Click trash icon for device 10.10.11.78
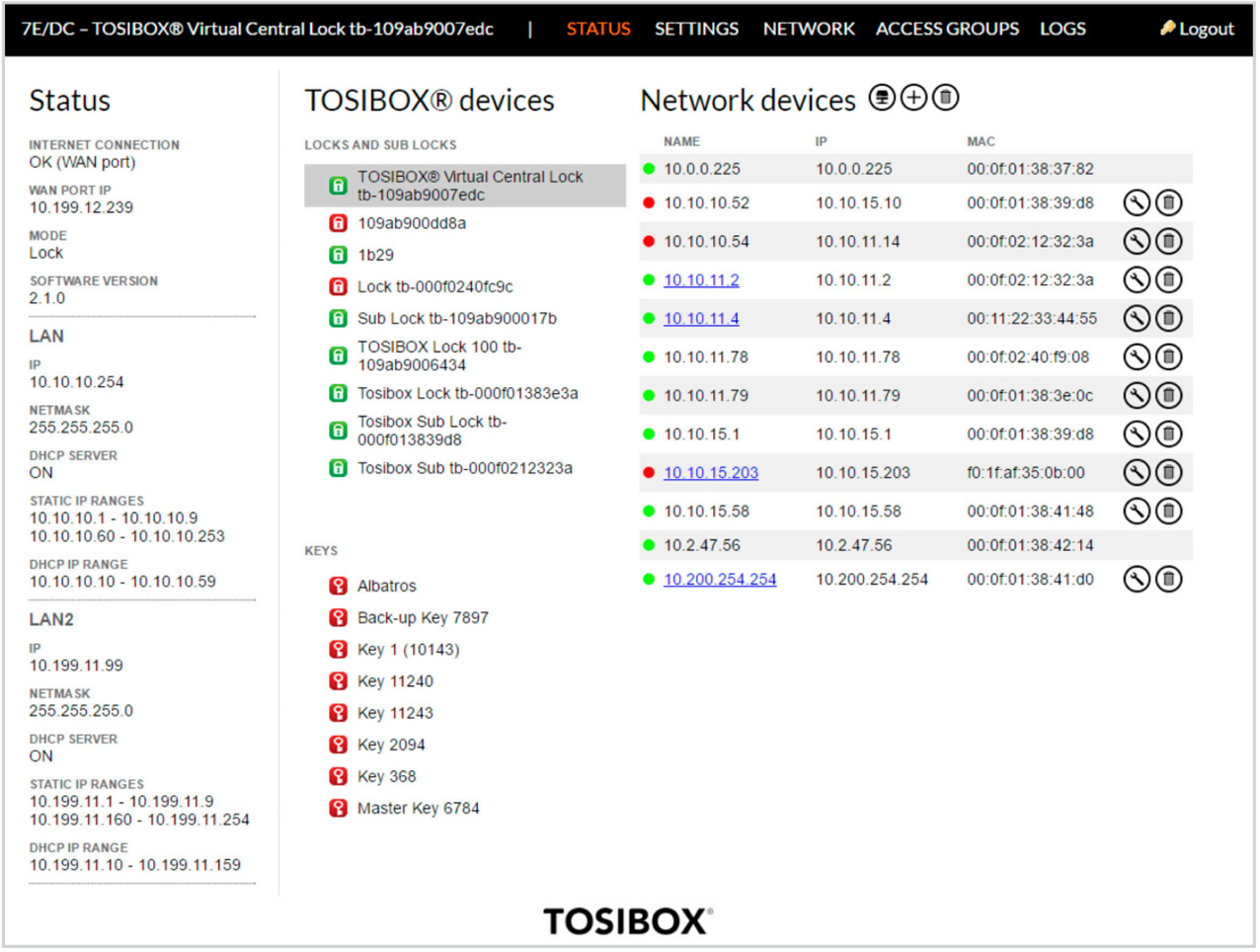Image resolution: width=1260 pixels, height=952 pixels. (1169, 357)
